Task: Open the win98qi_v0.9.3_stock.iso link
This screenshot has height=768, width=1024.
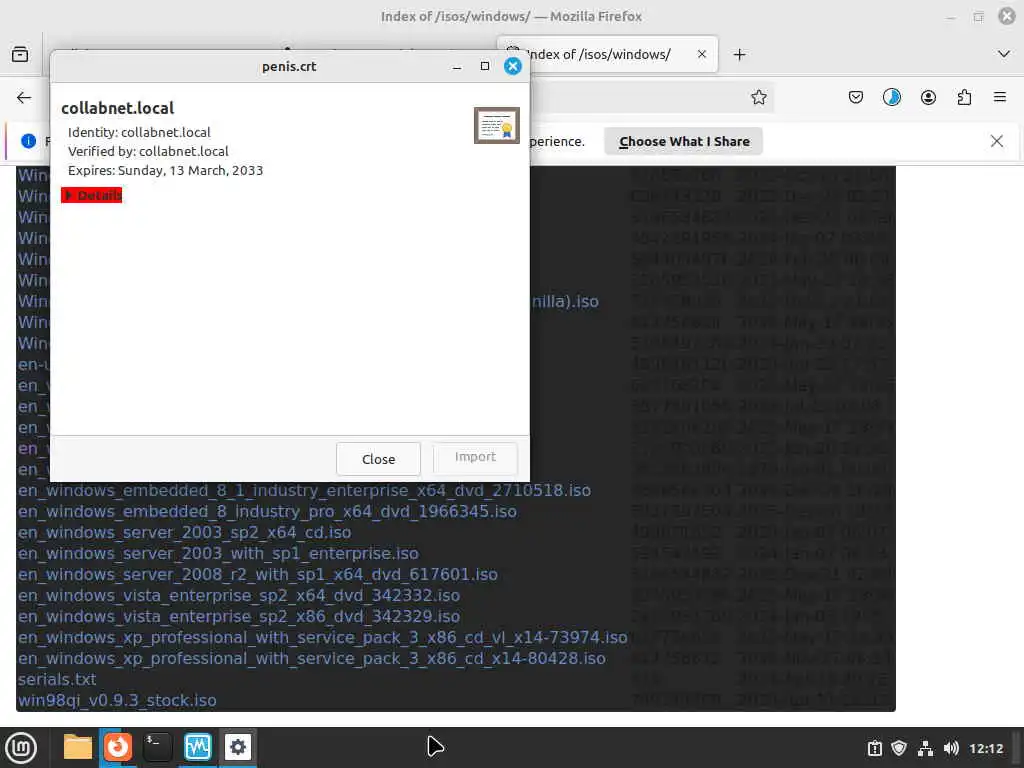Action: (117, 700)
